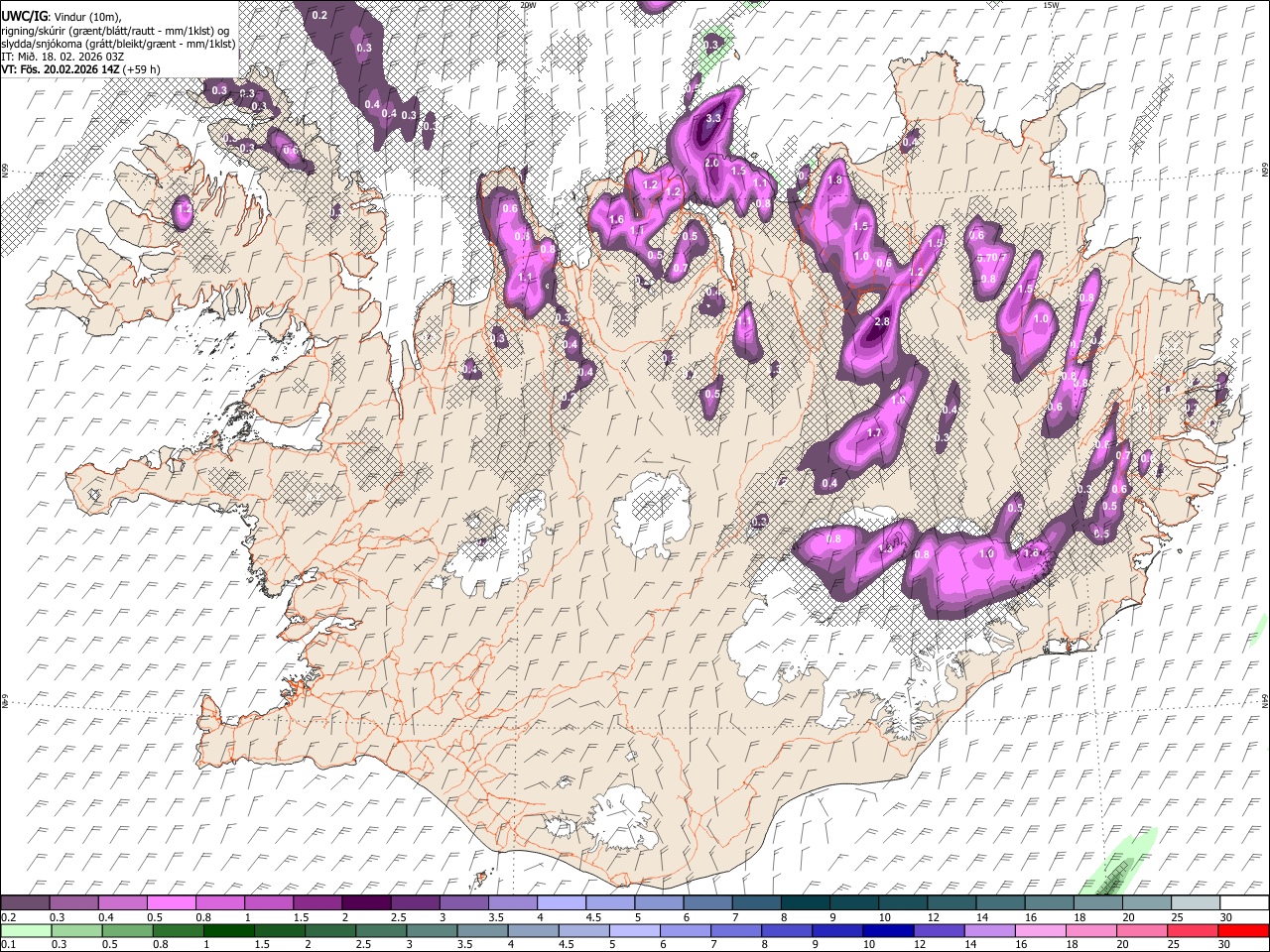1270x952 pixels.
Task: Pick lower-scale dark green swatch between 1 and 1.5
Action: tap(227, 930)
